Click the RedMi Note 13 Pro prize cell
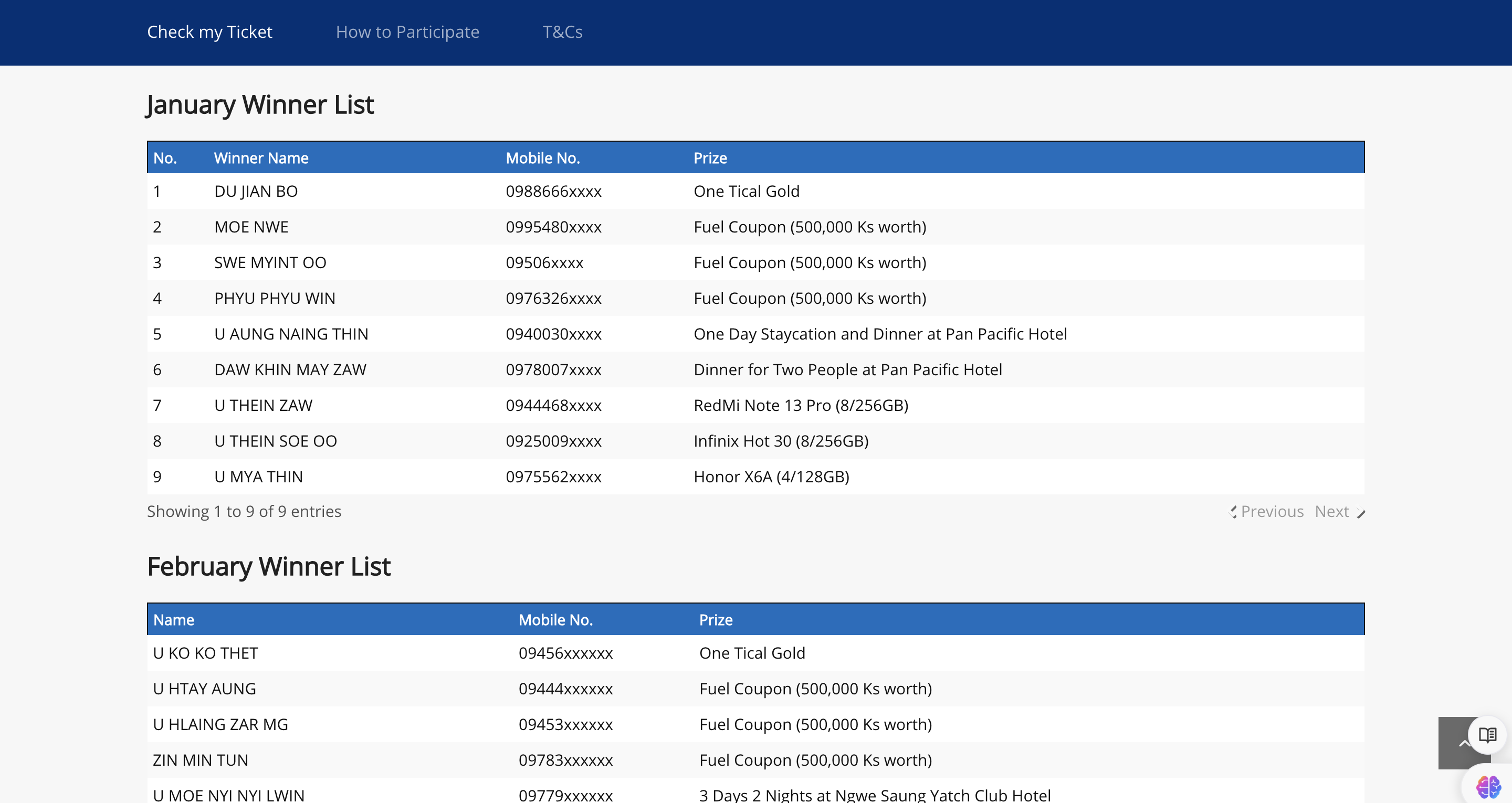Image resolution: width=1512 pixels, height=803 pixels. click(x=801, y=406)
